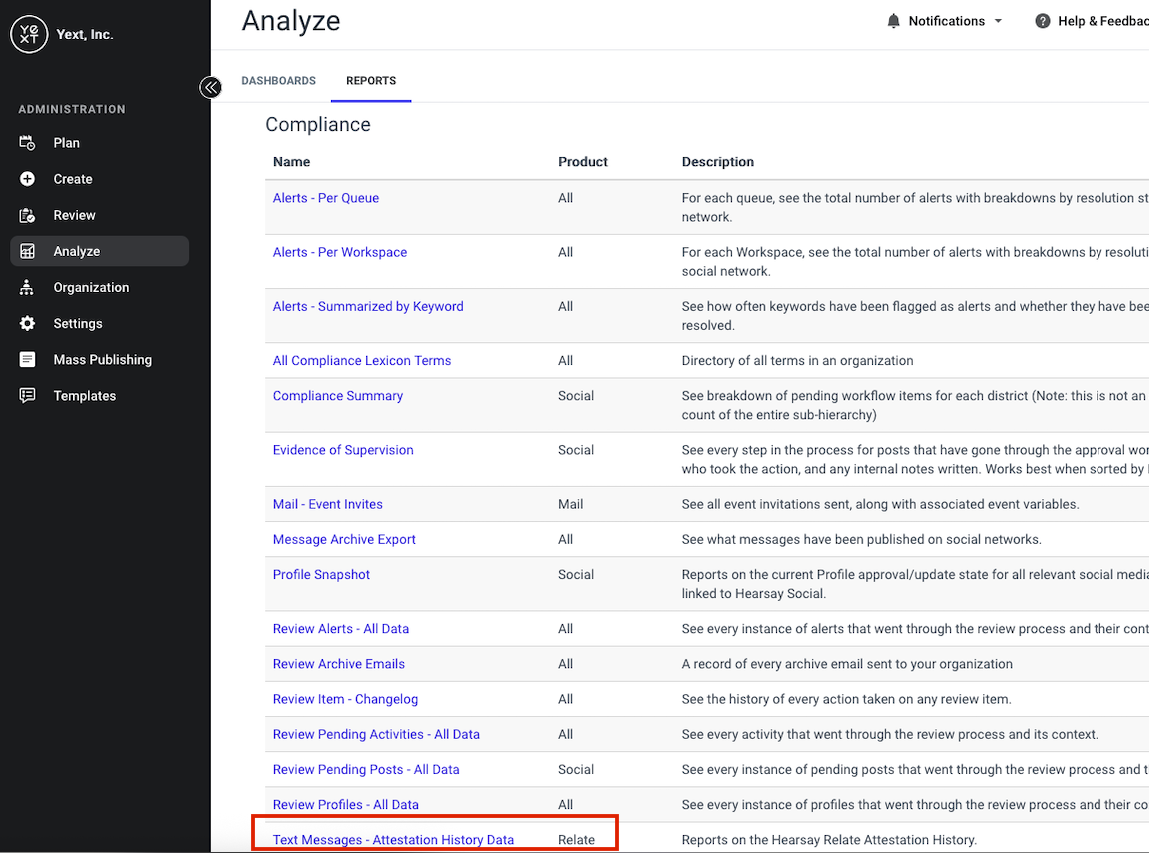Open Templates in the sidebar
Screen dimensions: 1149x853
(x=100, y=396)
